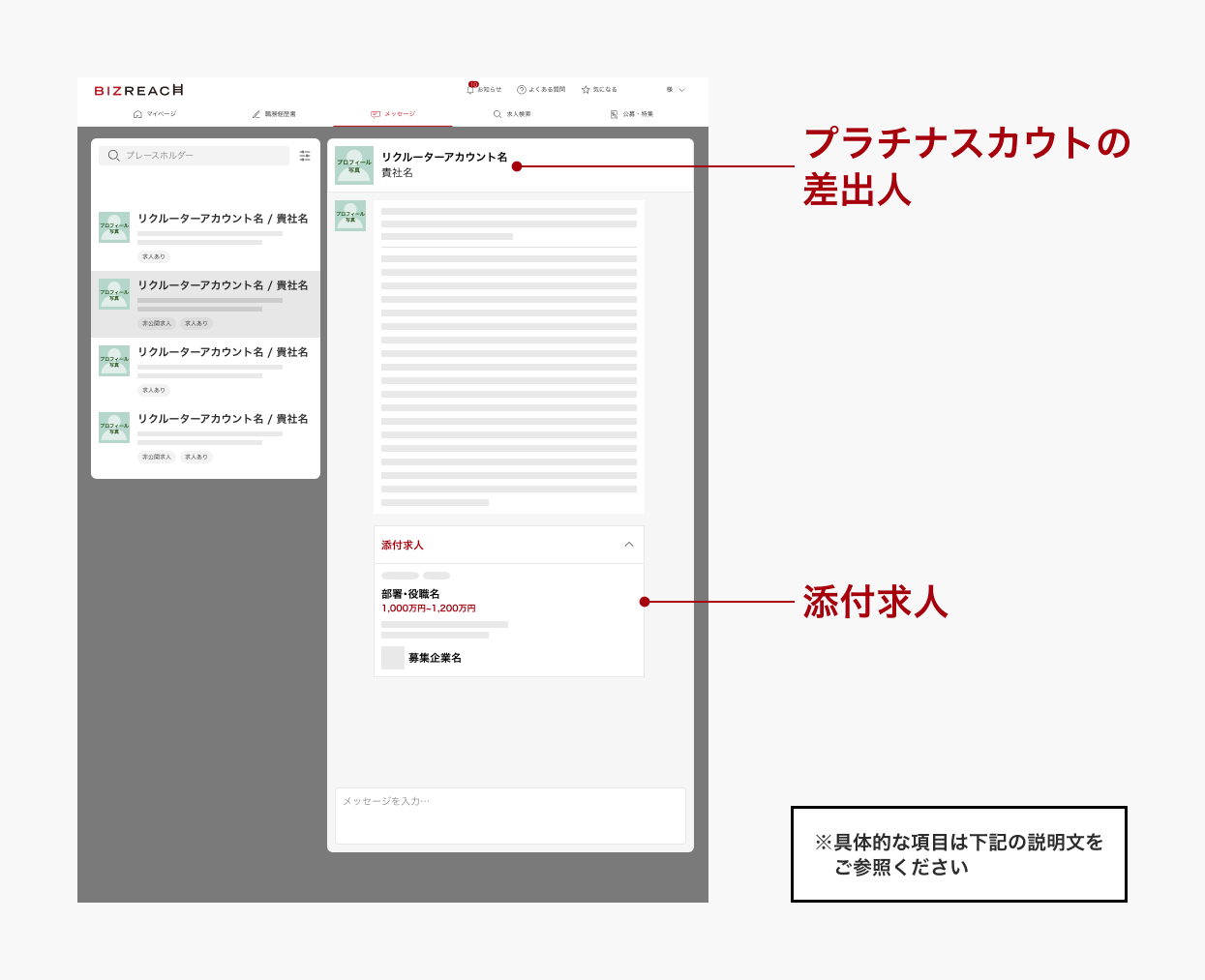Open the 職務経歴書 tab

(274, 114)
